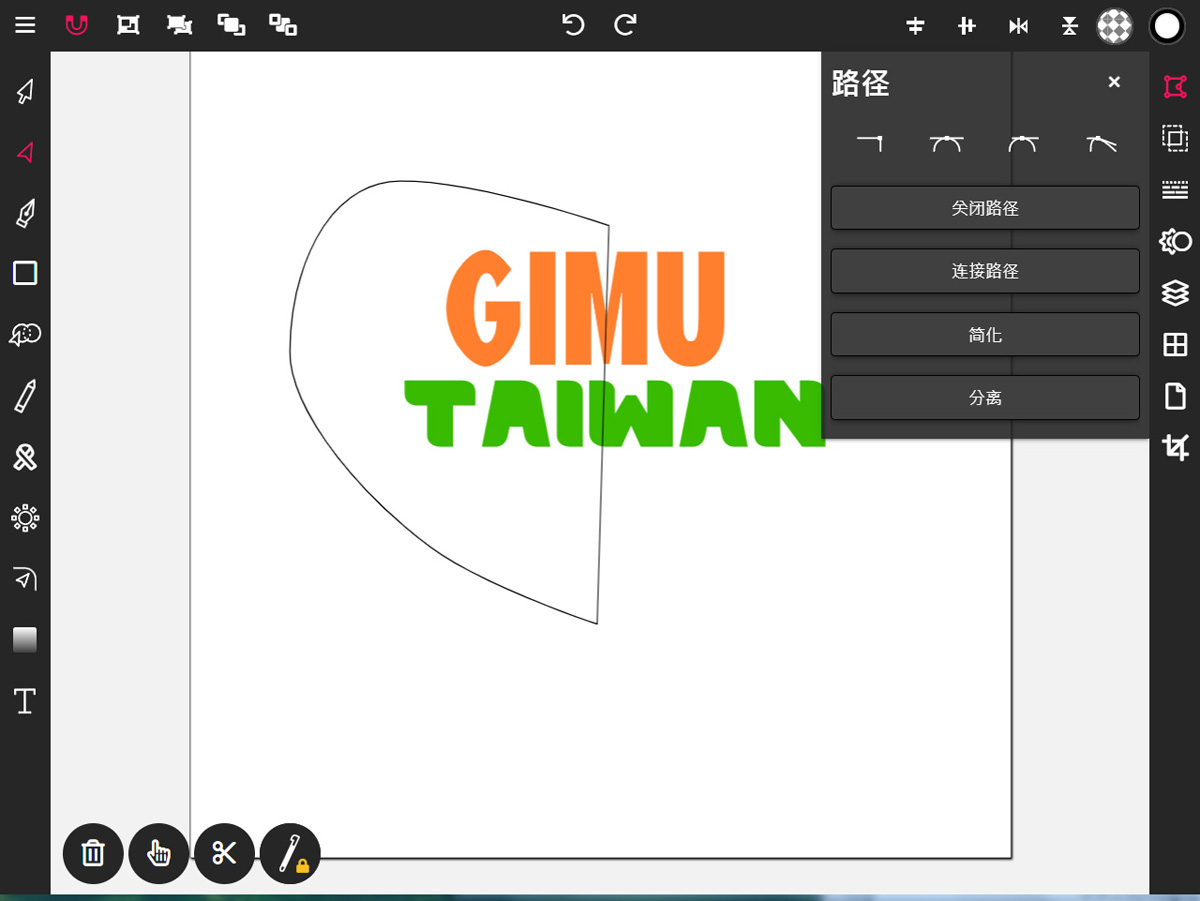This screenshot has width=1200, height=901.
Task: Set node type to asymmetric handle
Action: coord(1101,144)
